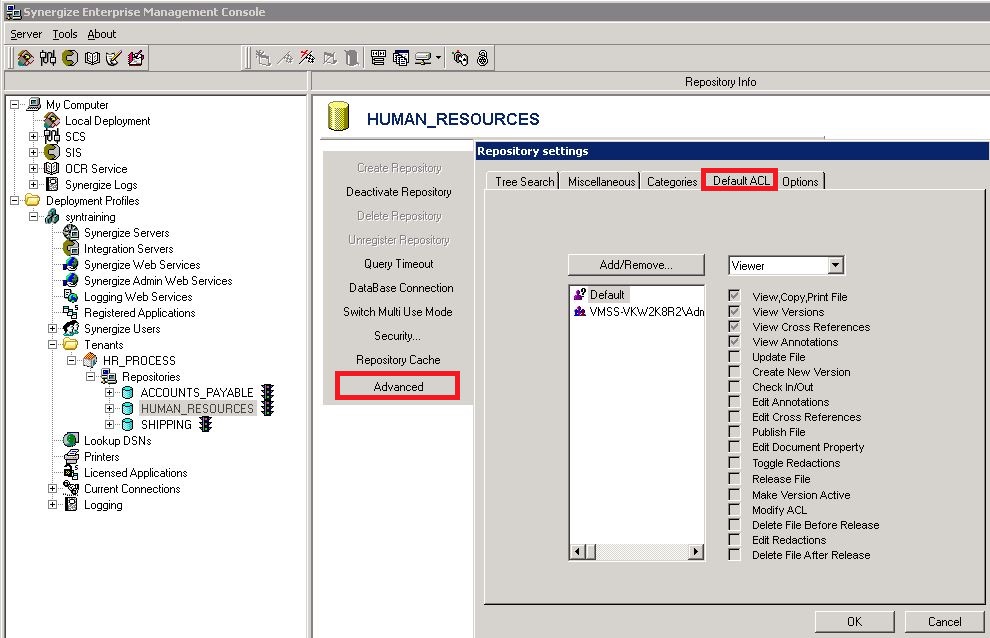
Task: Click the checklist with pen toolbar icon
Action: tap(114, 58)
